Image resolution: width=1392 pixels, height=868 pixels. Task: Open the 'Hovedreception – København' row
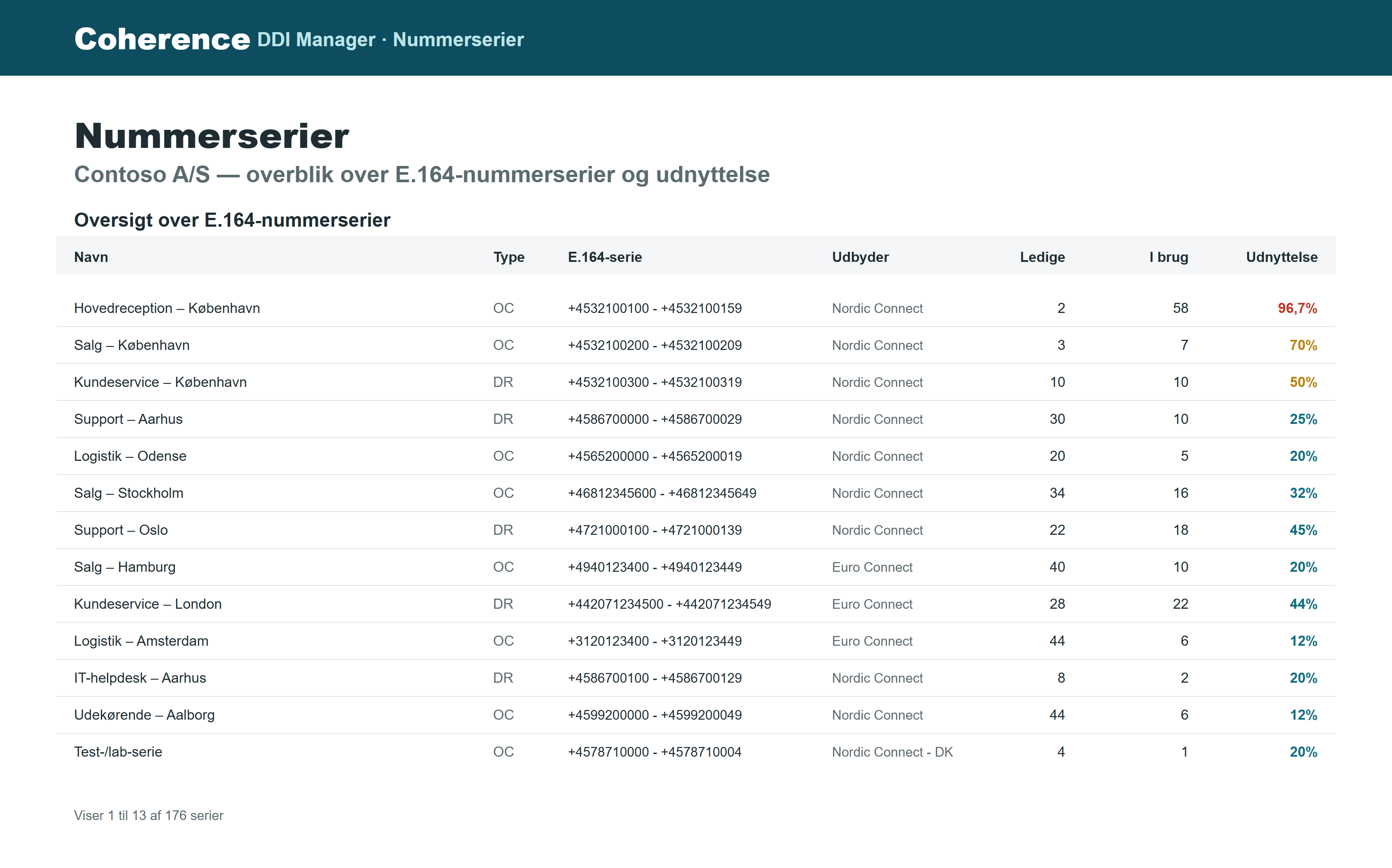tap(696, 308)
